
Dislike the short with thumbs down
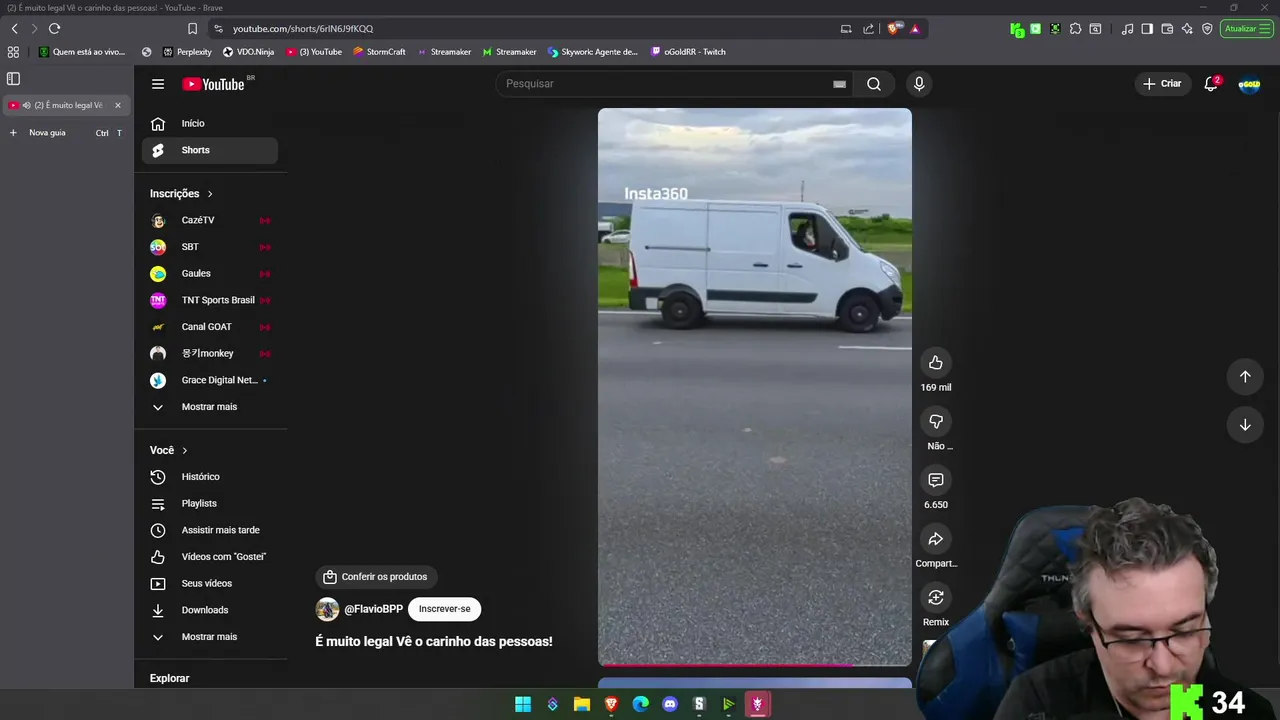coord(936,422)
